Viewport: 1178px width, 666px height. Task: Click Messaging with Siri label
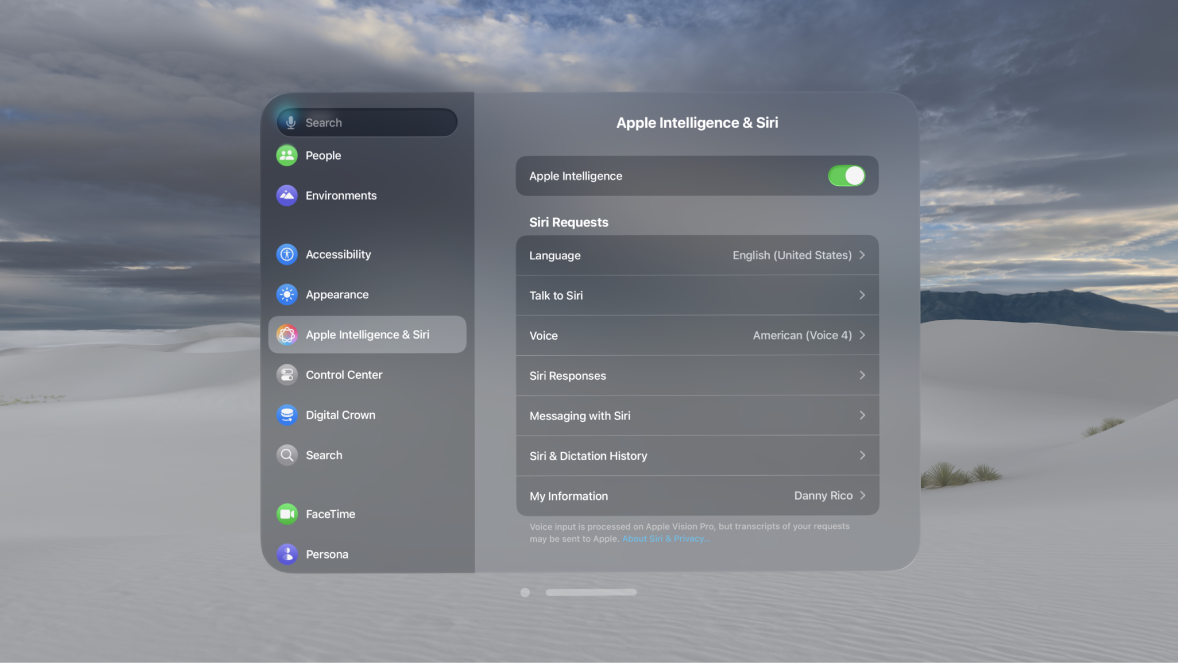pos(579,416)
